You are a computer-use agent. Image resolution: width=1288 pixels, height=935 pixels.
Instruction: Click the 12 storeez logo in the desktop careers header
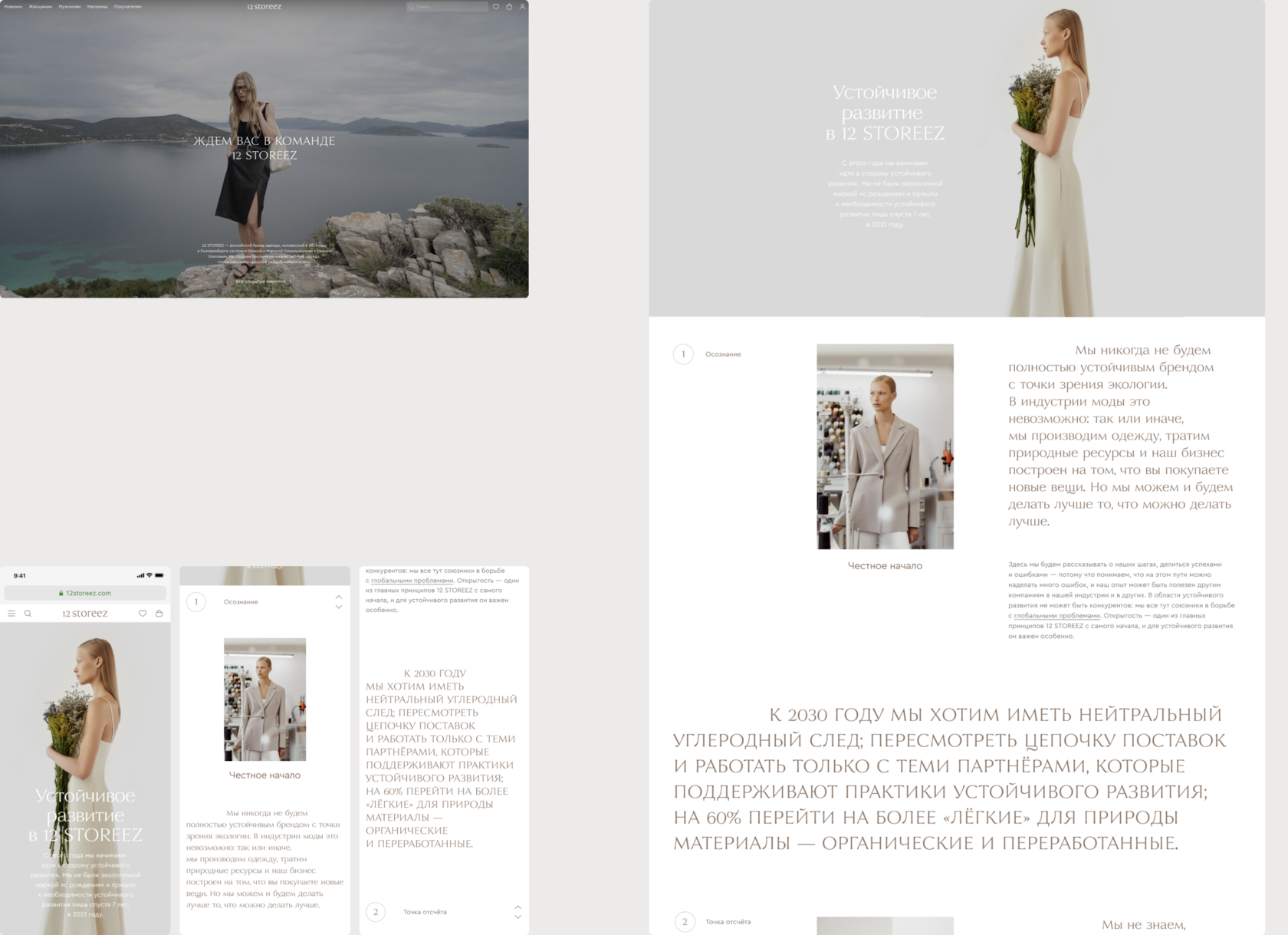[x=264, y=7]
